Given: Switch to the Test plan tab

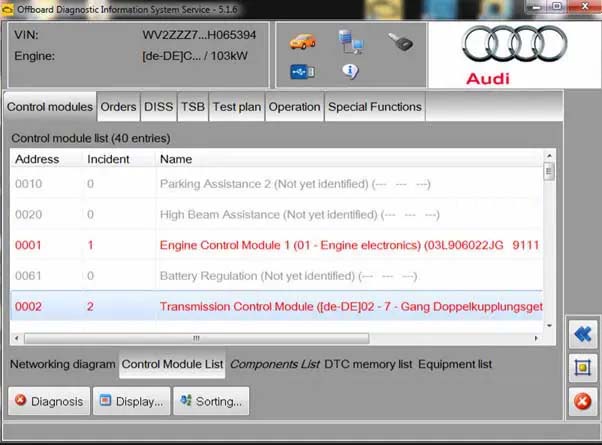Looking at the screenshot, I should (x=237, y=107).
